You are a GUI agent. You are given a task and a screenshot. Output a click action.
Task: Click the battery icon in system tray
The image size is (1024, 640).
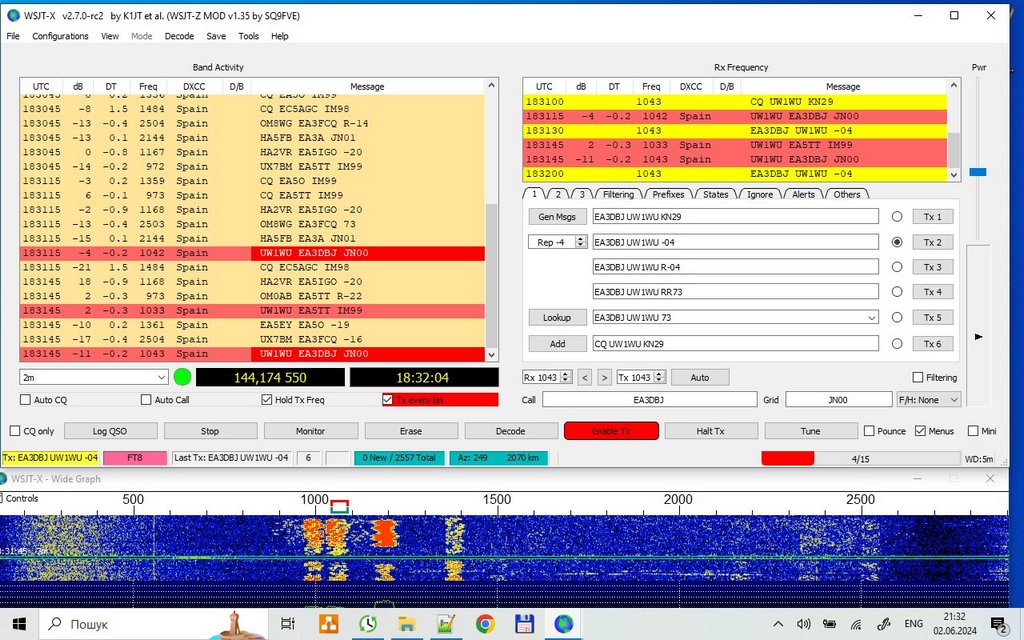click(830, 624)
